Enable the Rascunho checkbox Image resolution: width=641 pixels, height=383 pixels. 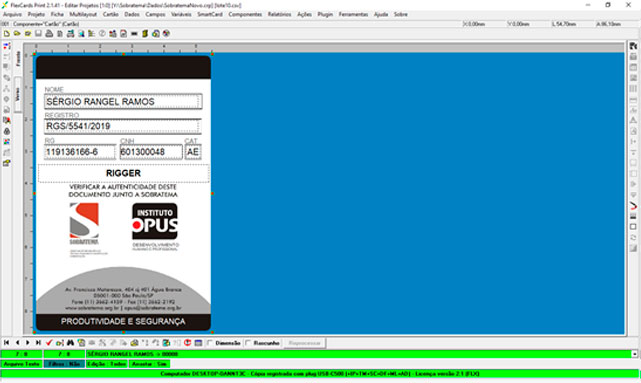pyautogui.click(x=248, y=343)
